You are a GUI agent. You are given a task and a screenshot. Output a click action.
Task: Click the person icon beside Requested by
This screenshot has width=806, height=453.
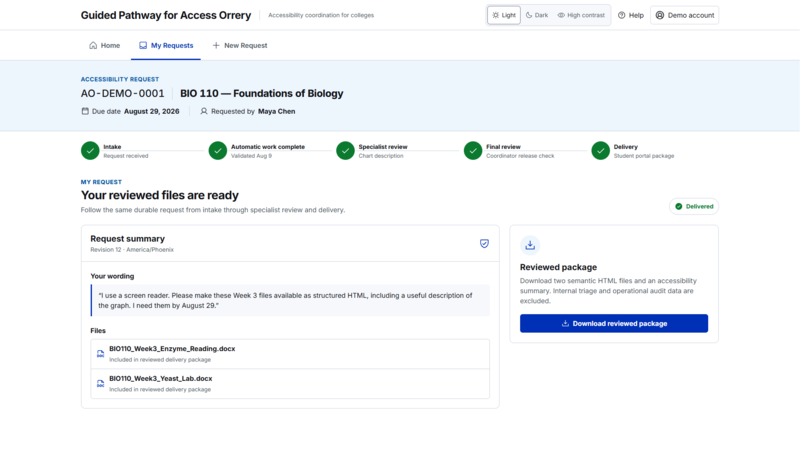coord(205,112)
